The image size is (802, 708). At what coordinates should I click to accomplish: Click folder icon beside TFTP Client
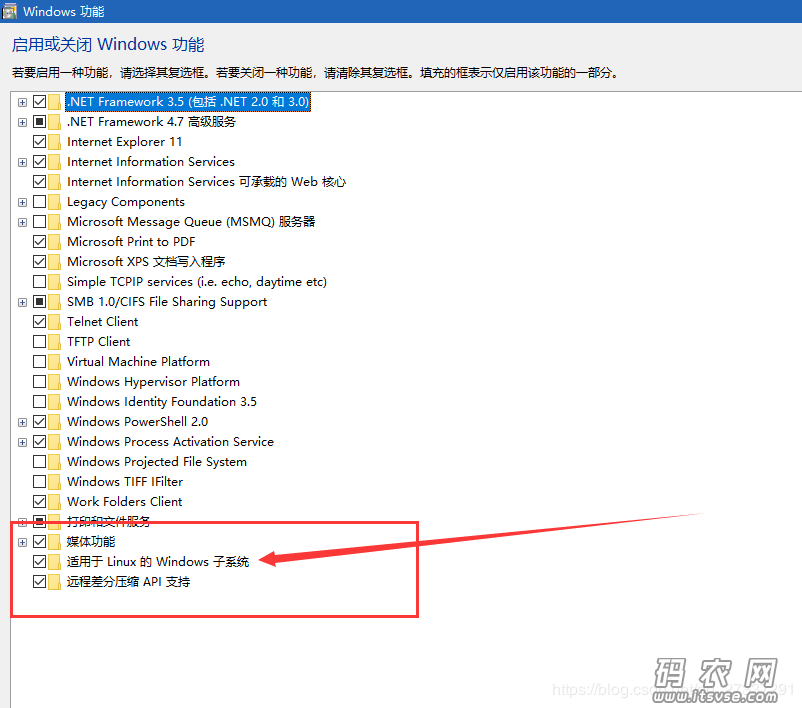click(55, 342)
